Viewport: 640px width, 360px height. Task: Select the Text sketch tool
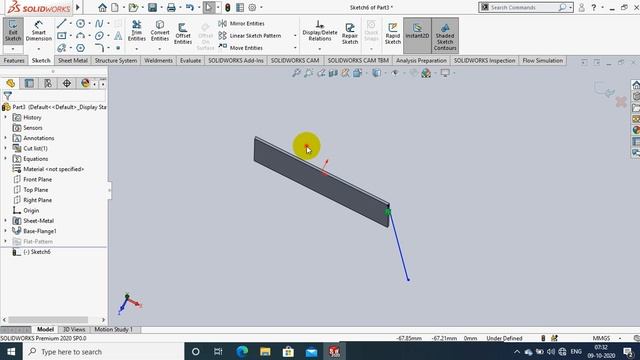118,36
